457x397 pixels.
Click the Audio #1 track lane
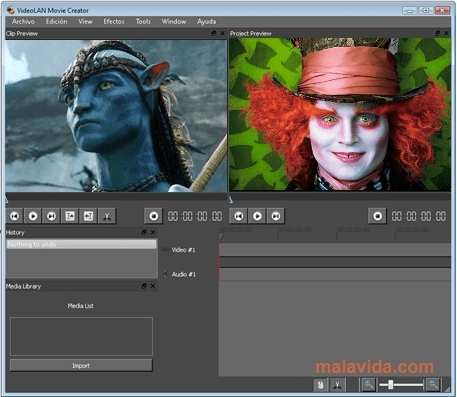[x=335, y=275]
